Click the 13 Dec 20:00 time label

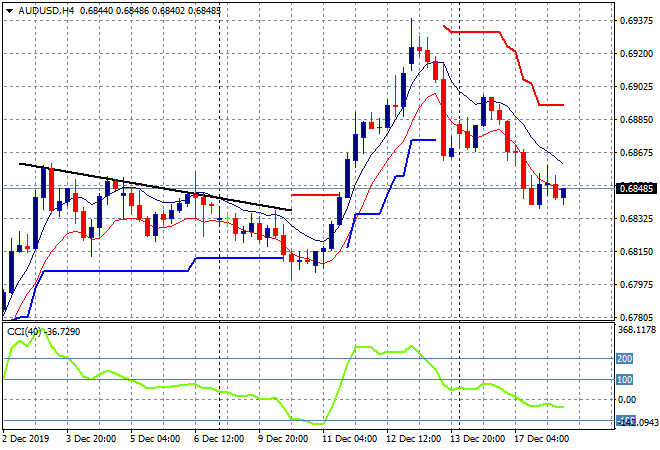(477, 439)
